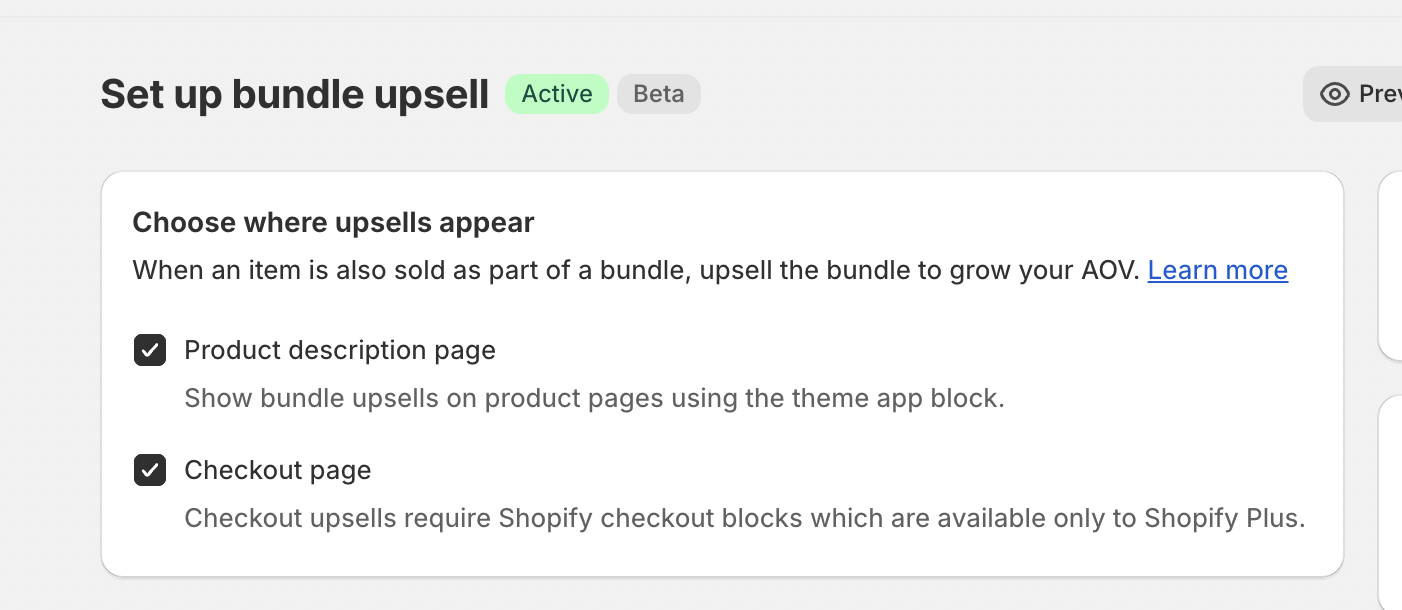Open the Learn more link

coord(1218,270)
